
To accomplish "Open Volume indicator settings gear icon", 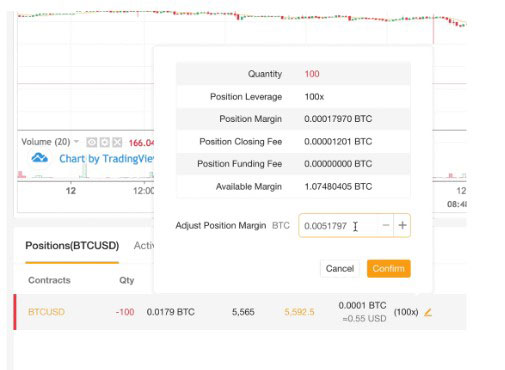I will click(105, 142).
